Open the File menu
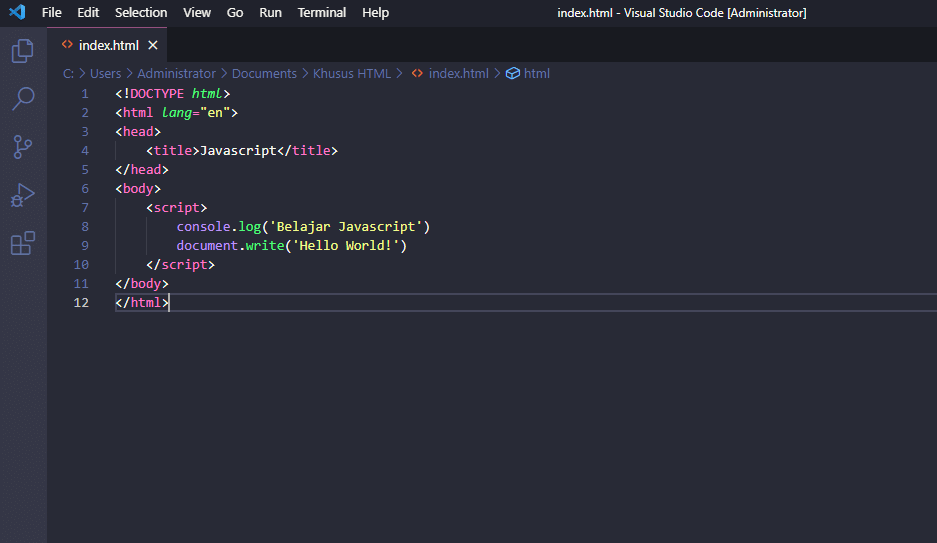The image size is (937, 543). click(x=52, y=13)
